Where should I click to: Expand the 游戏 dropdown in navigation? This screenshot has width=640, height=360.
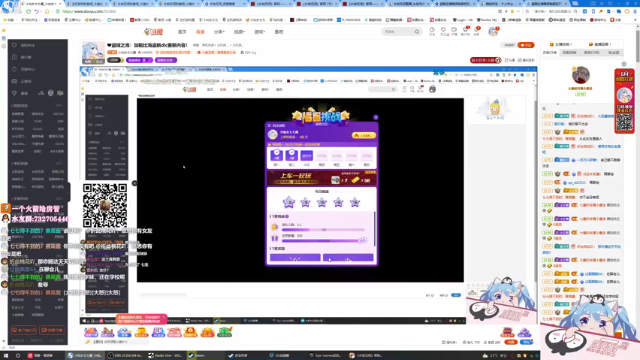259,32
